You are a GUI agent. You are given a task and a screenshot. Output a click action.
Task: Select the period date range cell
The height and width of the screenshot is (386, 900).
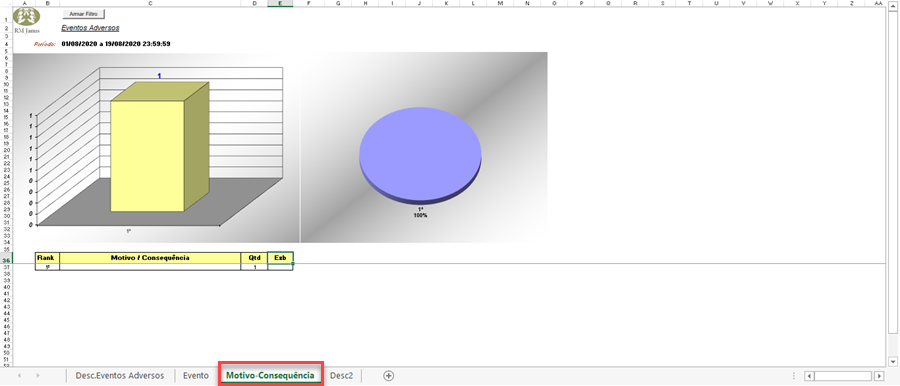tap(115, 44)
